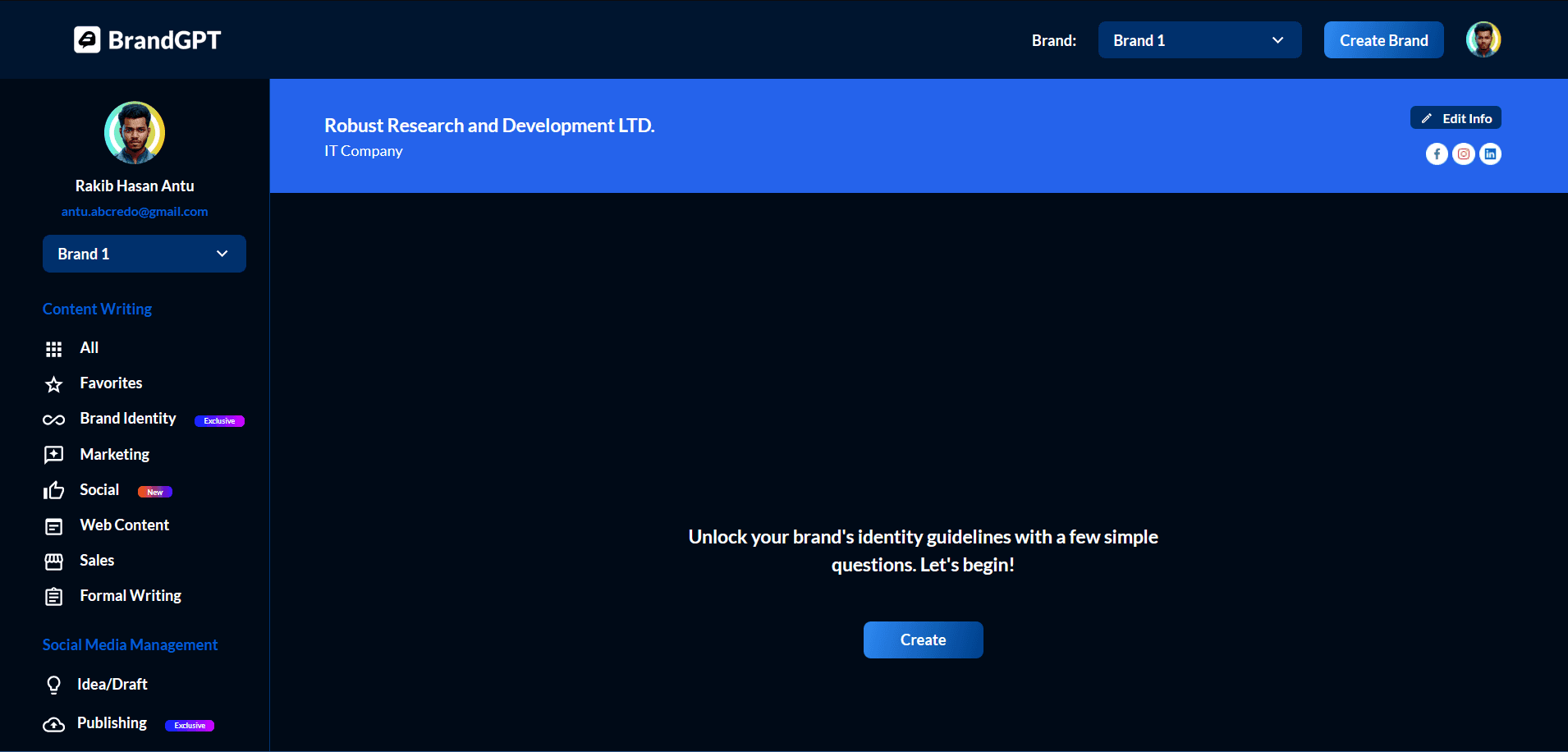Click the Social thumbs-up icon
The width and height of the screenshot is (1568, 752).
click(x=54, y=491)
